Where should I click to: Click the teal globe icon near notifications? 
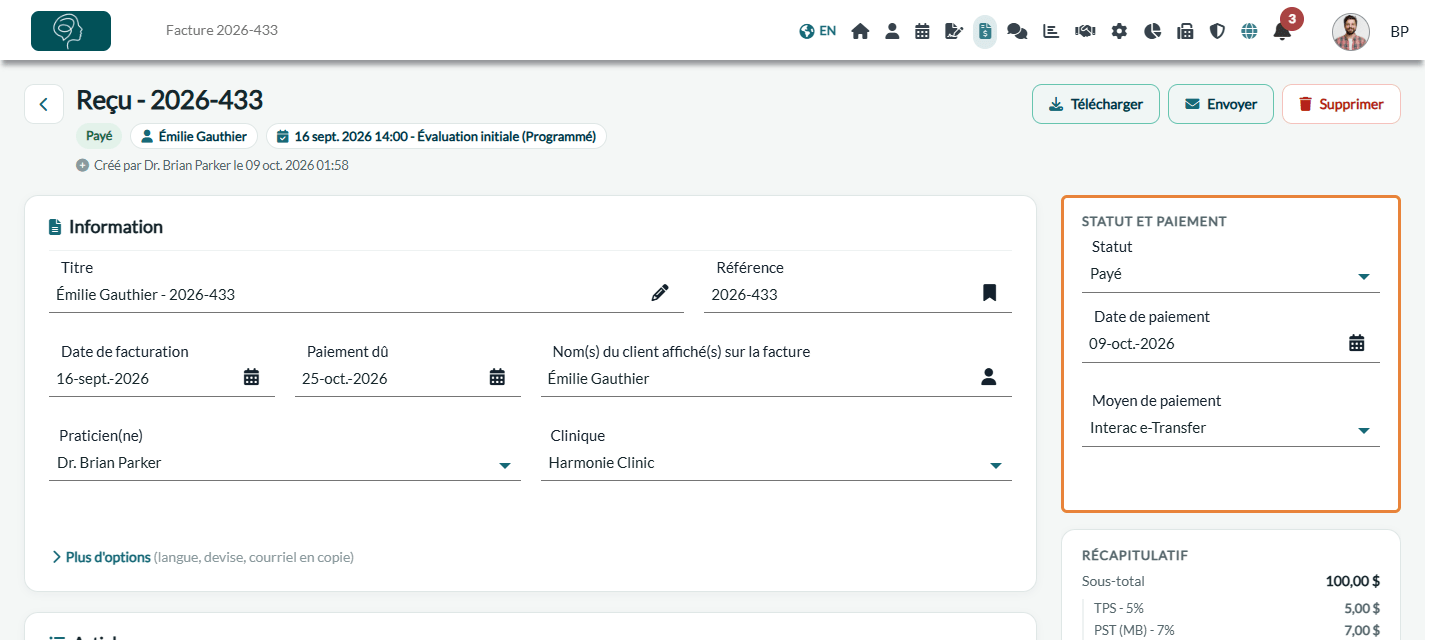click(1249, 31)
